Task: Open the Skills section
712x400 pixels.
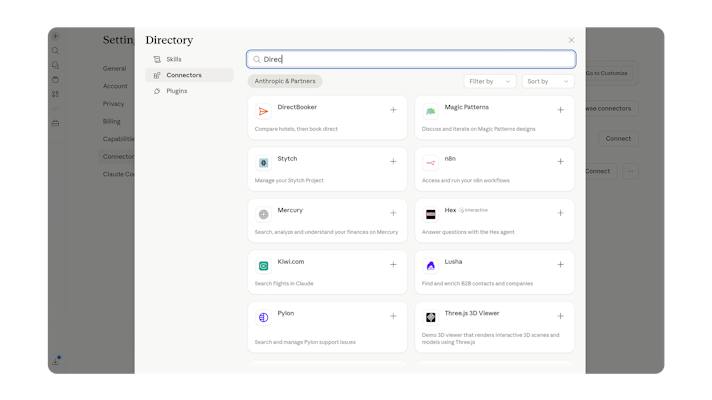Action: (189, 59)
